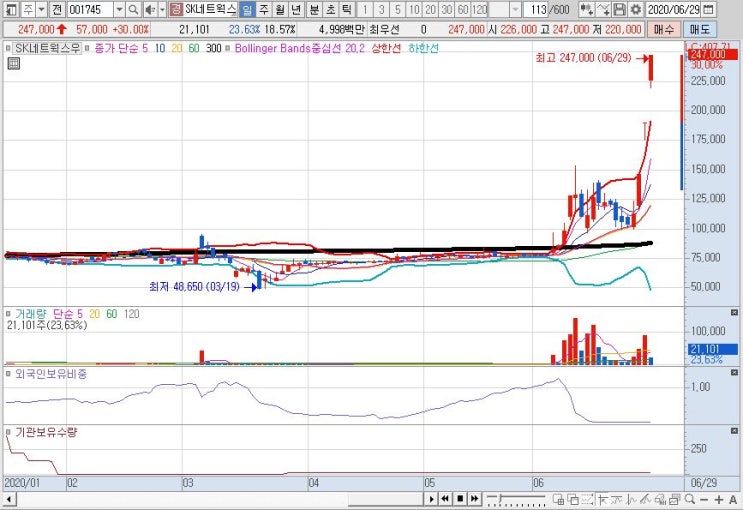The width and height of the screenshot is (743, 510).
Task: Select the 주 (weekly) period
Action: (x=263, y=9)
